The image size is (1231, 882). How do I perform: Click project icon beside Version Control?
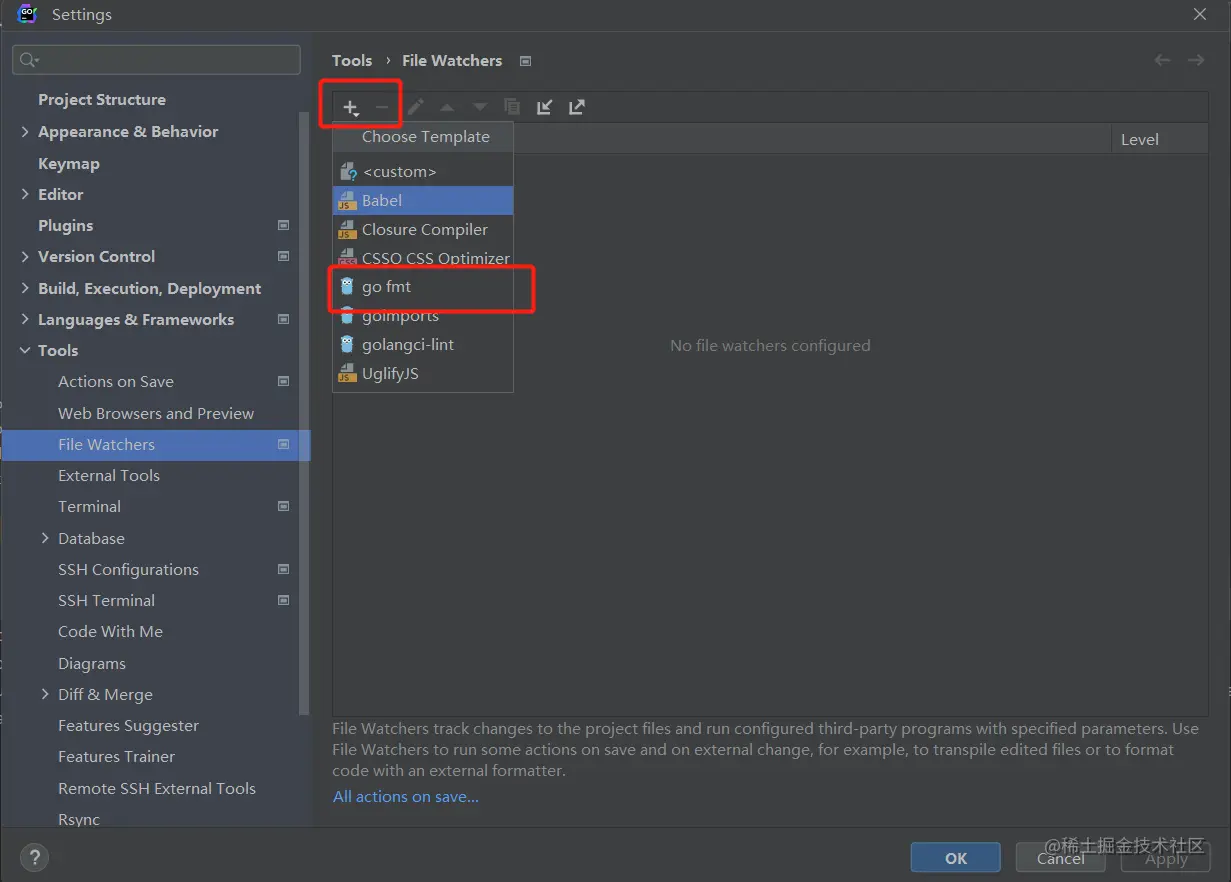(x=283, y=257)
